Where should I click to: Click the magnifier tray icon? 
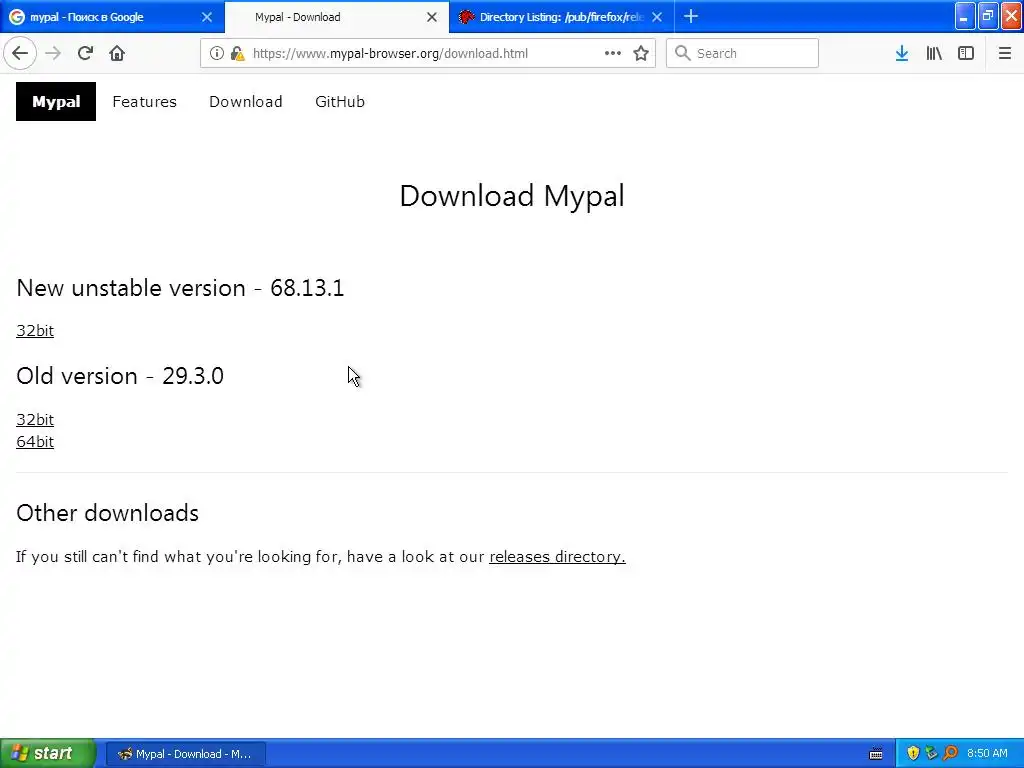[x=950, y=753]
